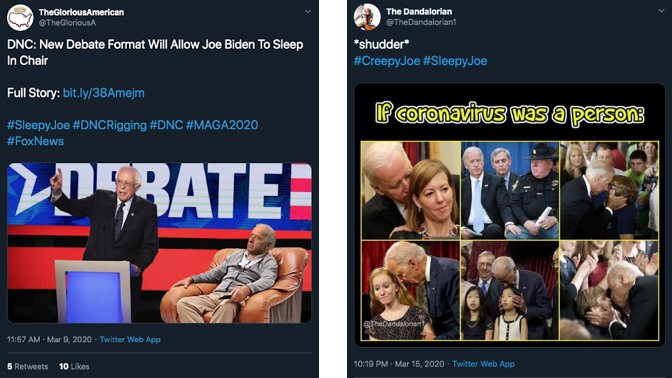The height and width of the screenshot is (378, 672).
Task: Select the #SleepyJoe hashtag in left tweet
Action: tap(38, 125)
